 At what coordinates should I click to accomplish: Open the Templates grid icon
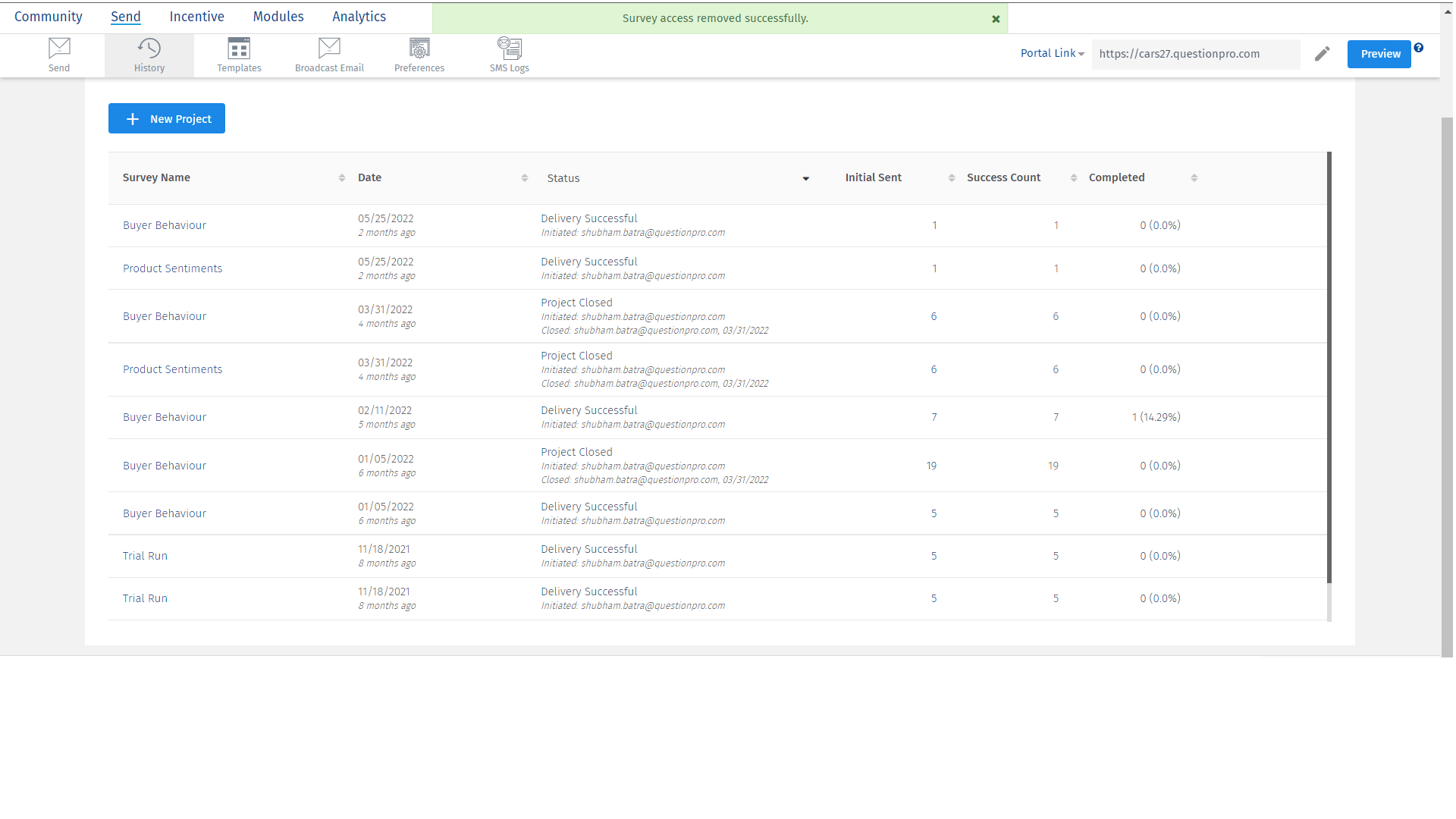click(239, 49)
